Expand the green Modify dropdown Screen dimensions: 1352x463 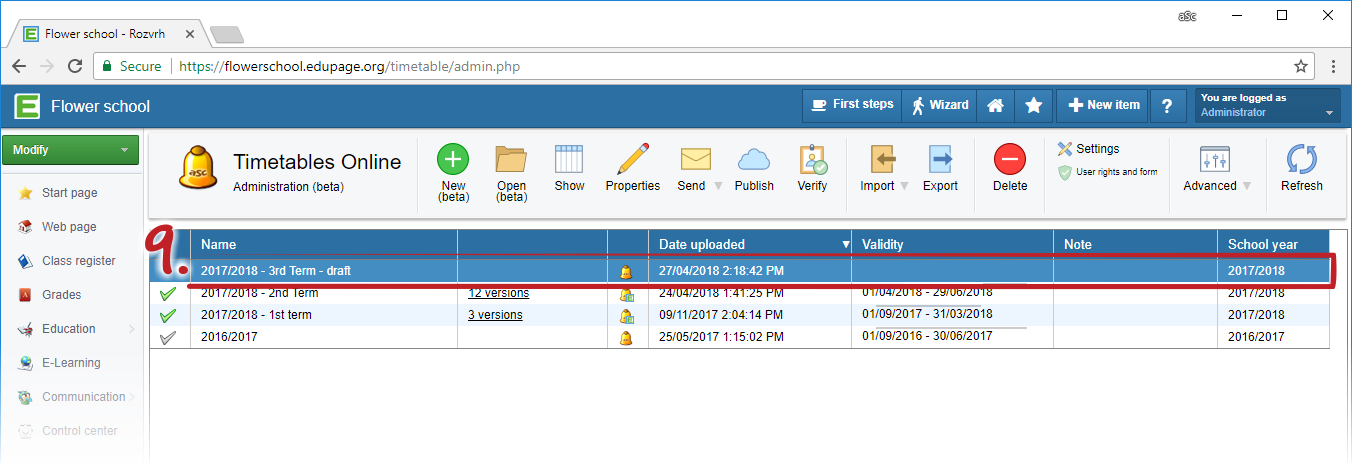pyautogui.click(x=70, y=150)
